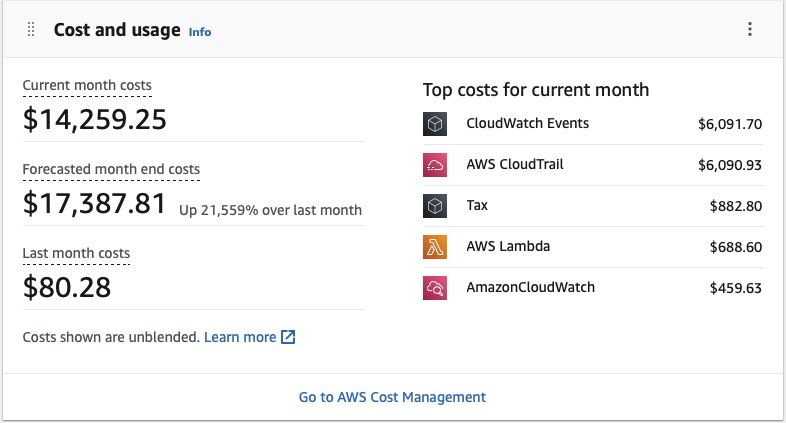Viewport: 786px width, 423px height.
Task: Select the $17,387.81 forecasted cost value
Action: click(x=95, y=203)
